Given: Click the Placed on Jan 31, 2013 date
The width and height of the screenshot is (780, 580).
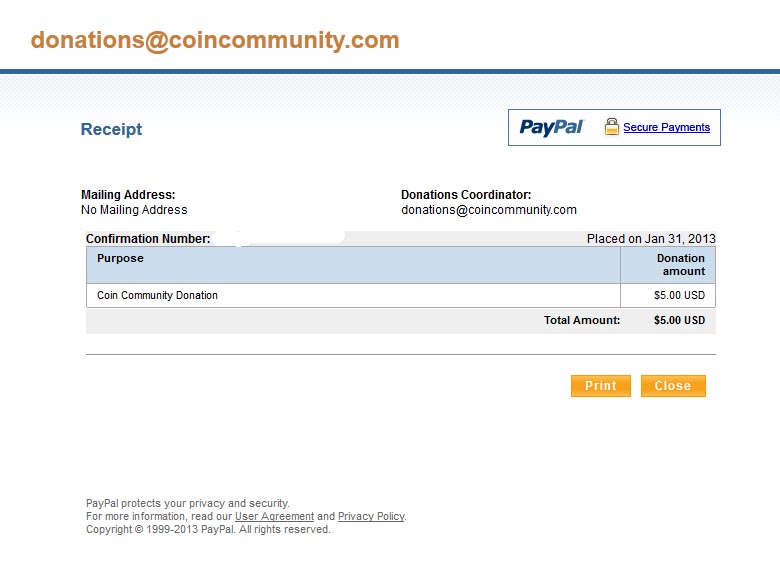Looking at the screenshot, I should (651, 239).
